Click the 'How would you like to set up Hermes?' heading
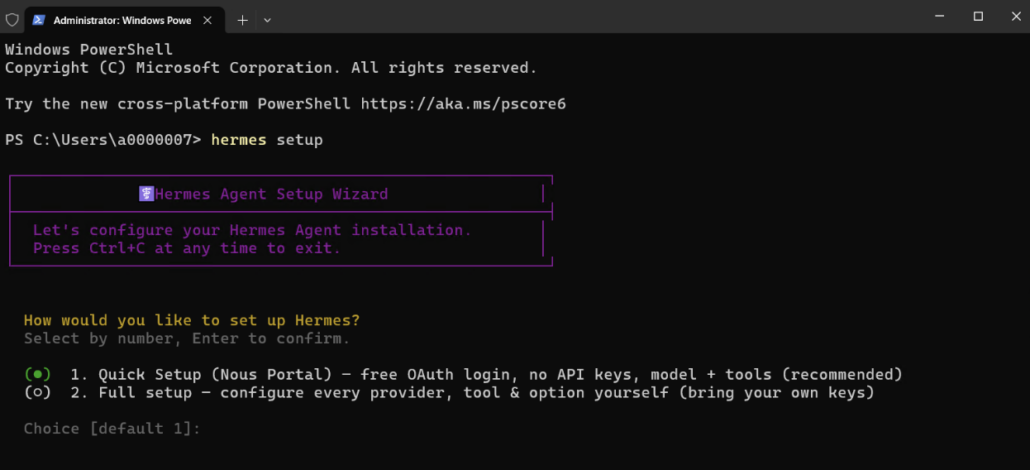 pos(192,321)
